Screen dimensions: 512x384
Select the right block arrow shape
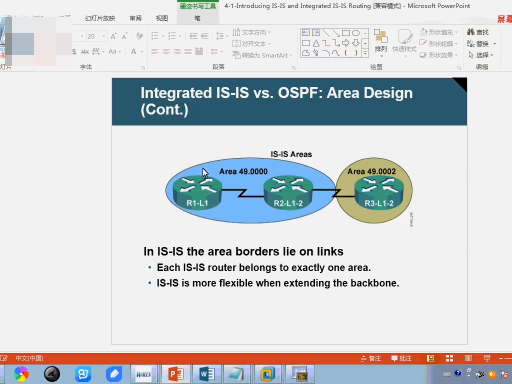[x=346, y=43]
